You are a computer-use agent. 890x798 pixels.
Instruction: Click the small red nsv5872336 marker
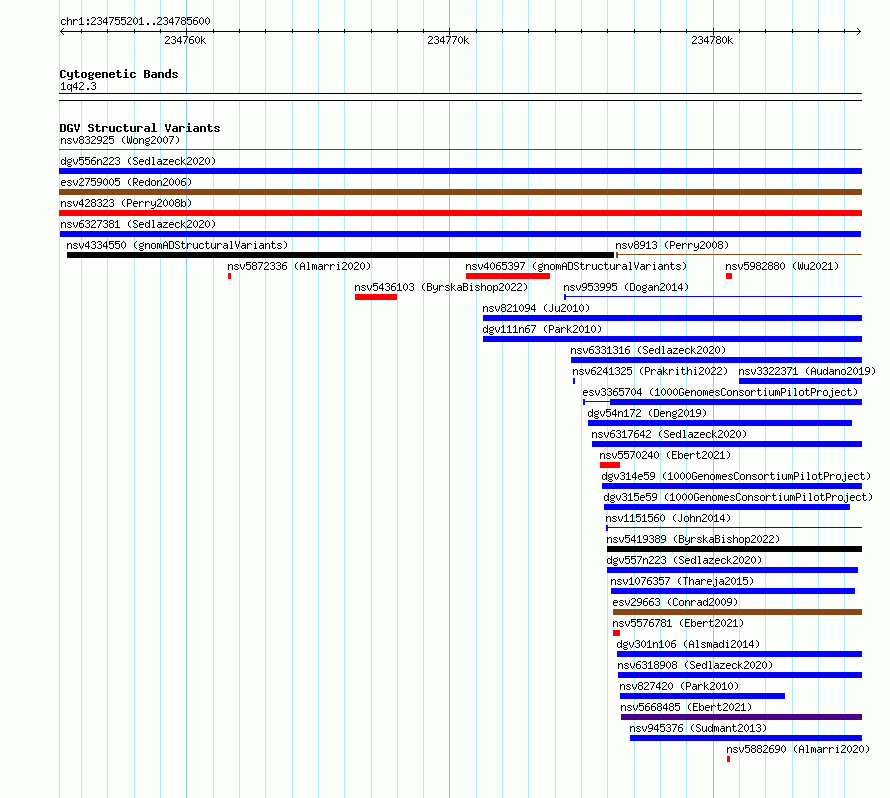(229, 276)
